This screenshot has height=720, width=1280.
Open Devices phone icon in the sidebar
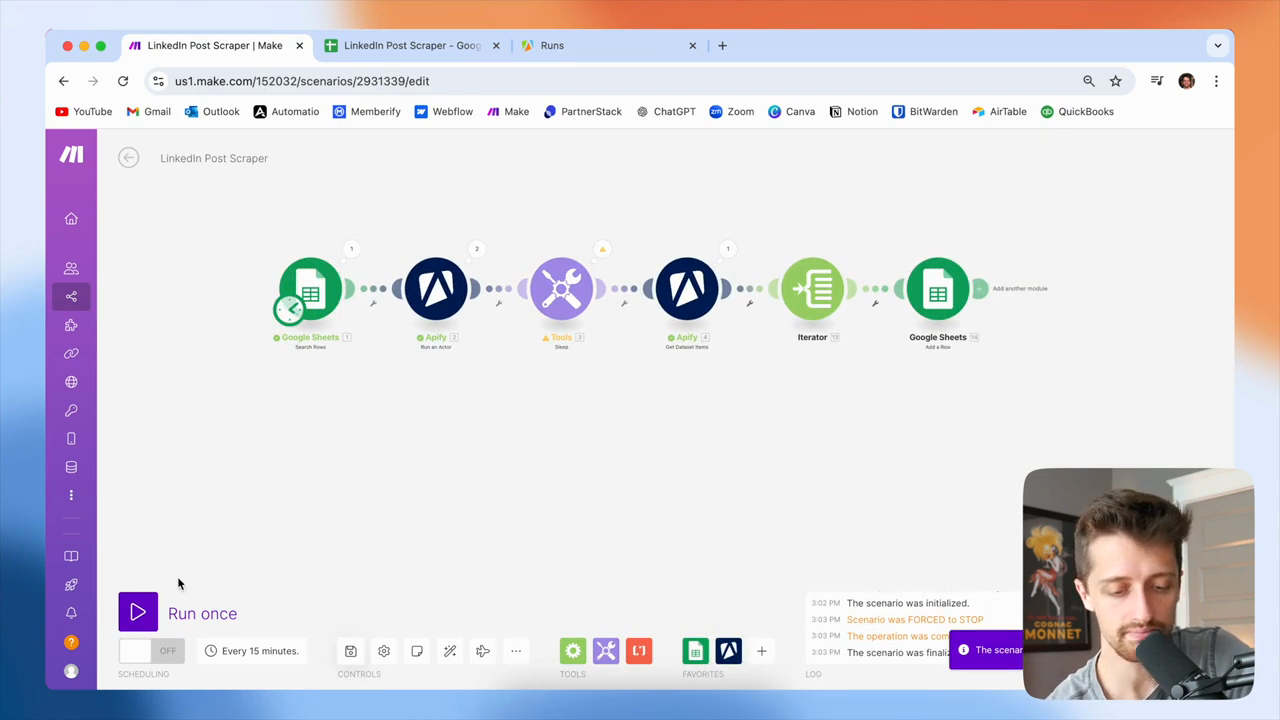tap(71, 438)
